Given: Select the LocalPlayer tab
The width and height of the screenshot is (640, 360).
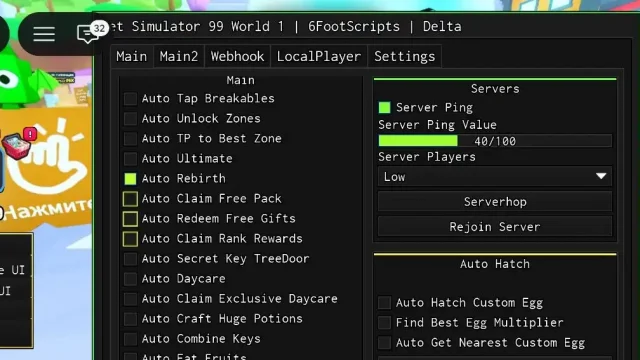Looking at the screenshot, I should coord(319,56).
